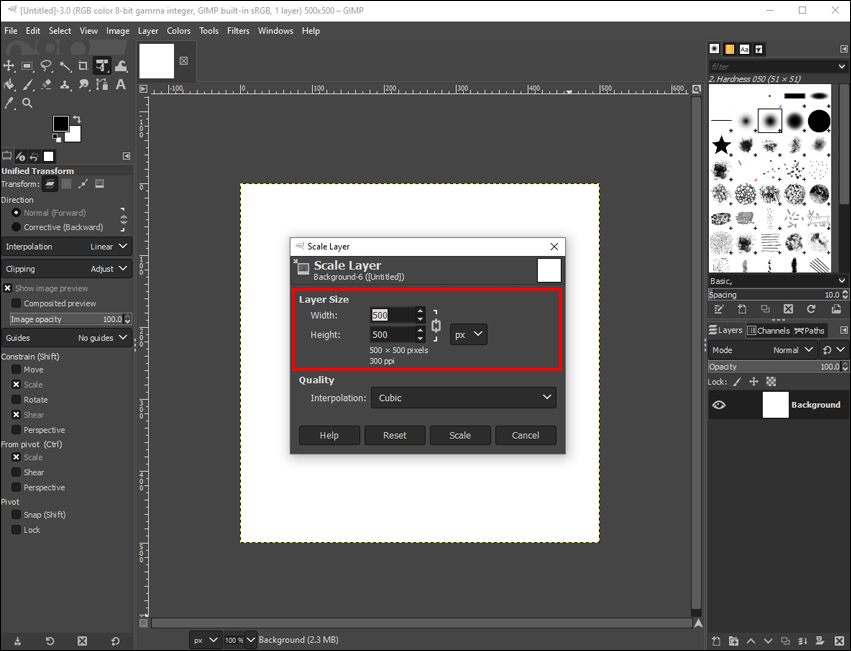Click the Reset button in dialog
Screen dimensions: 851x651
click(x=394, y=435)
